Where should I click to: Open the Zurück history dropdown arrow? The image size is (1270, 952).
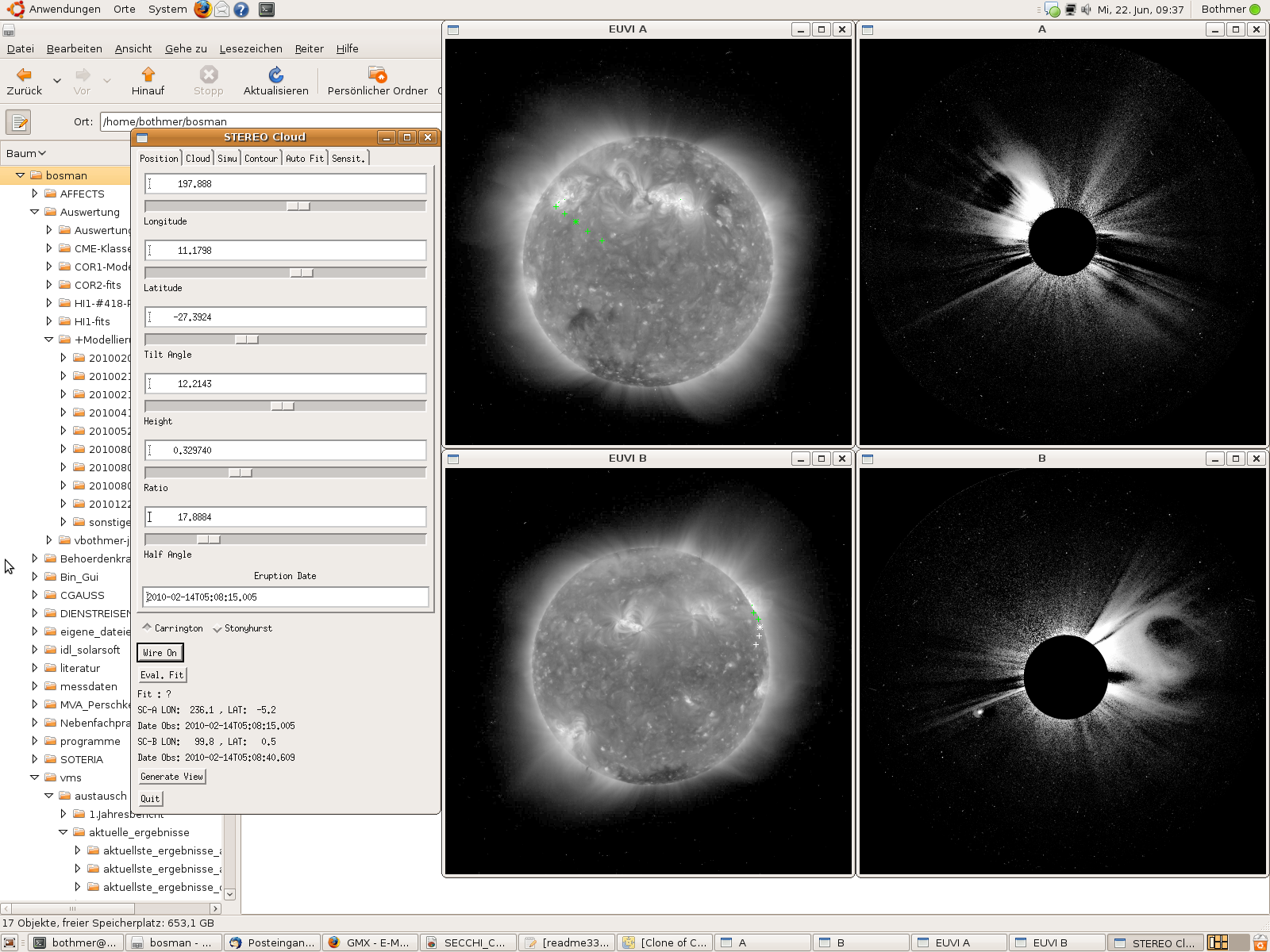57,80
